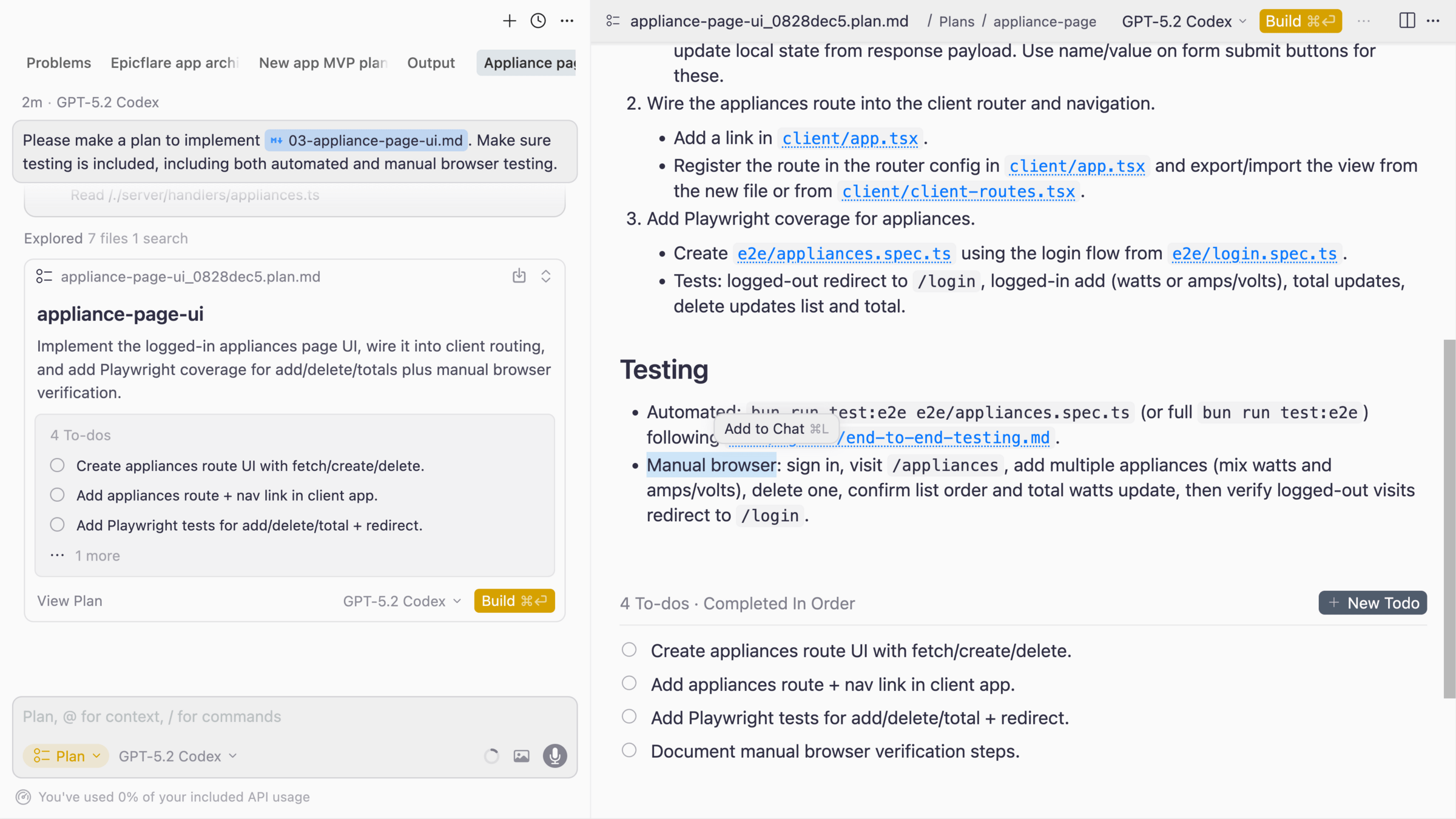The image size is (1456, 819).
Task: Toggle the split editor layout icon
Action: click(1407, 21)
